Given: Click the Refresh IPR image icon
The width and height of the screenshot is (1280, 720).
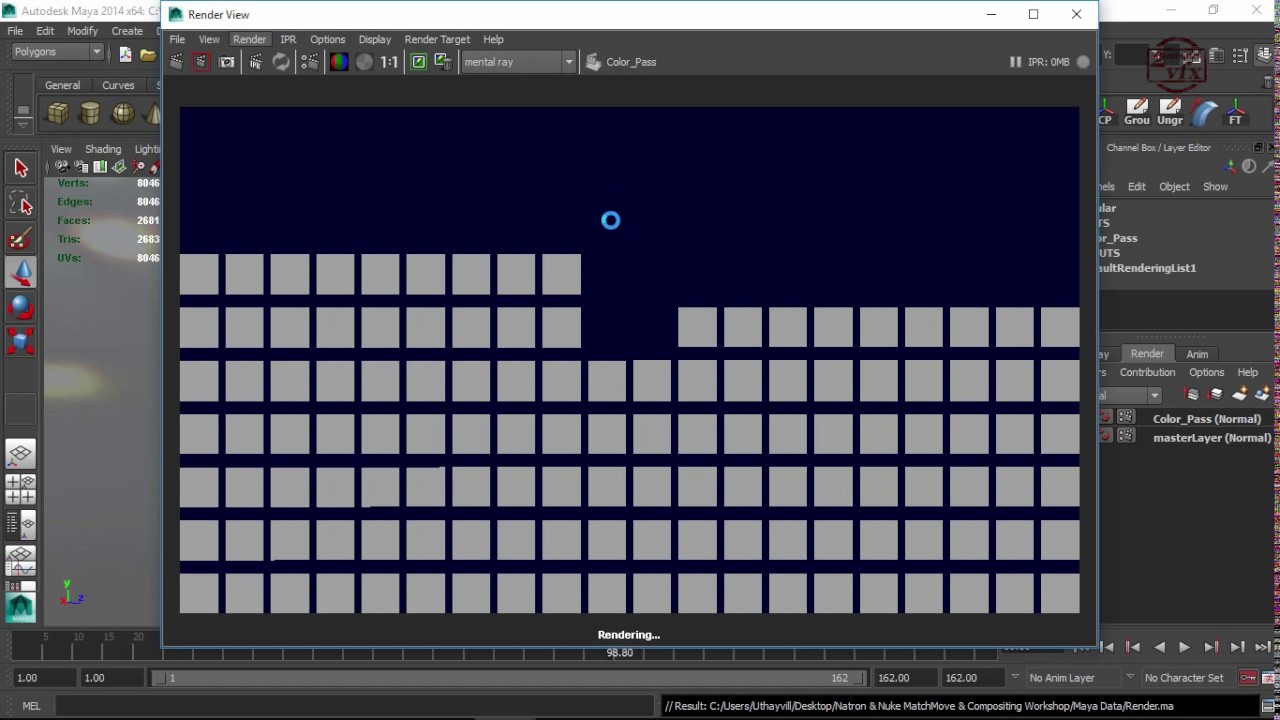Looking at the screenshot, I should click(x=281, y=62).
